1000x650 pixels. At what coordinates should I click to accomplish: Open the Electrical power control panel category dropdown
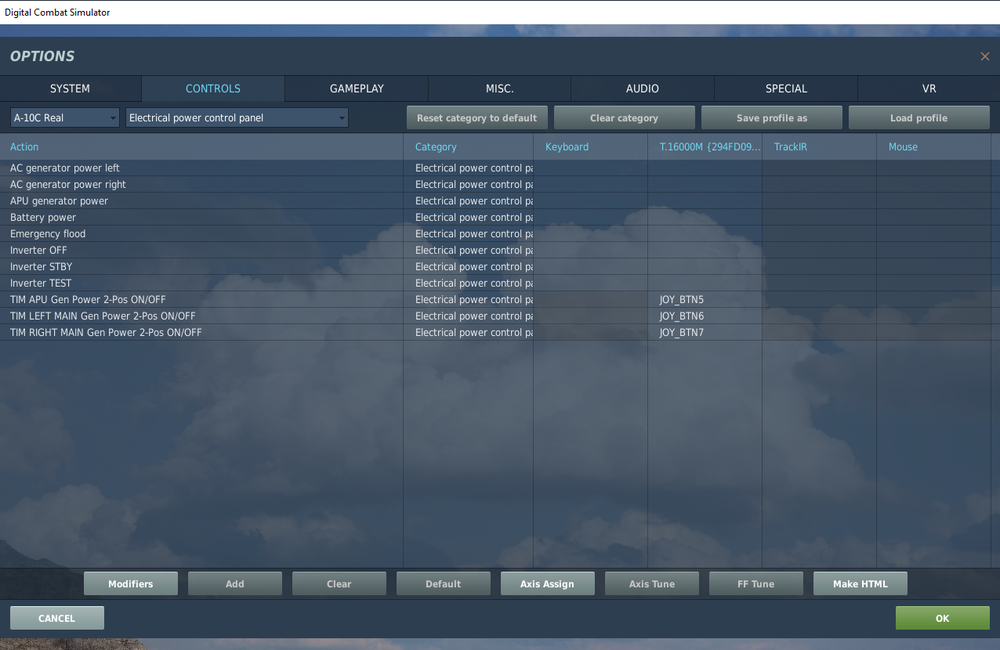pyautogui.click(x=237, y=118)
